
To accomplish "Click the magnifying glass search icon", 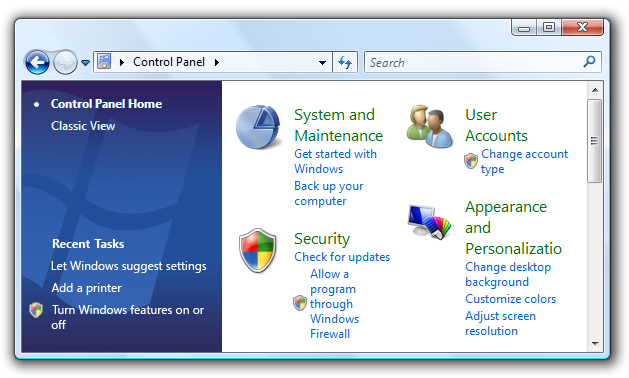I will click(x=589, y=61).
